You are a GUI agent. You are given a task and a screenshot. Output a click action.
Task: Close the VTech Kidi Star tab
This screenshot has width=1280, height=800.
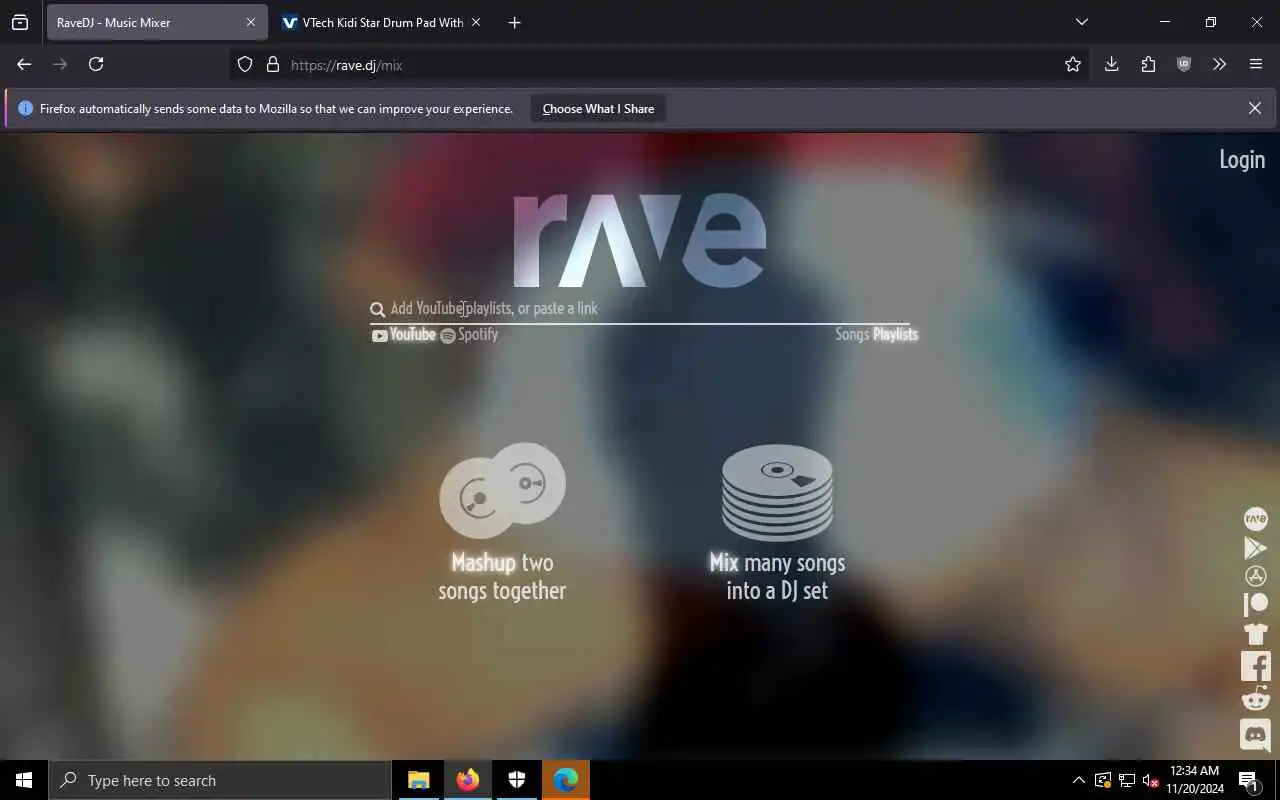(475, 22)
